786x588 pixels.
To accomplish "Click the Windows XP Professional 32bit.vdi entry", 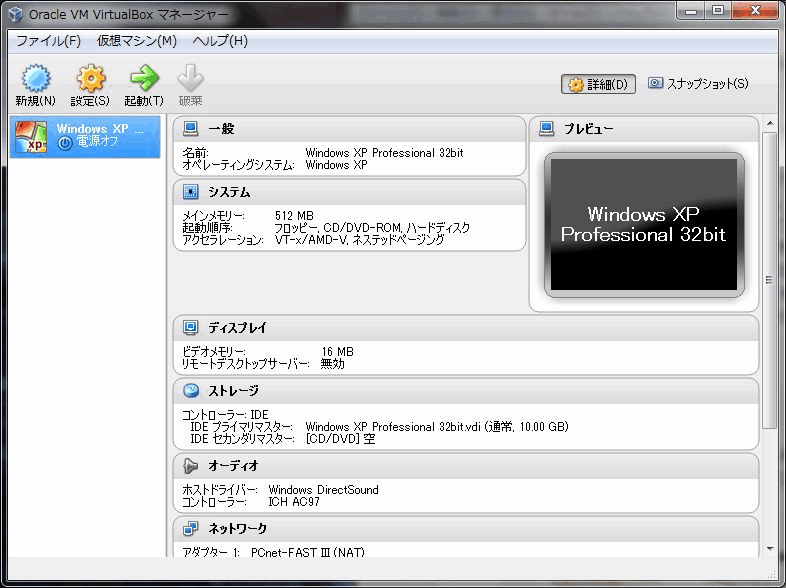I will [x=437, y=427].
